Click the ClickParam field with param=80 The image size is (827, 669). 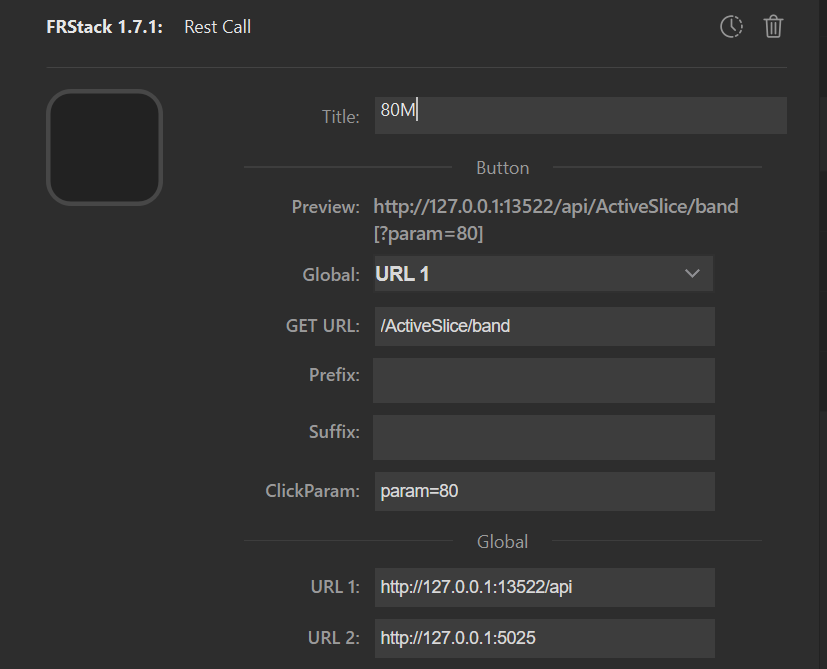pyautogui.click(x=545, y=491)
